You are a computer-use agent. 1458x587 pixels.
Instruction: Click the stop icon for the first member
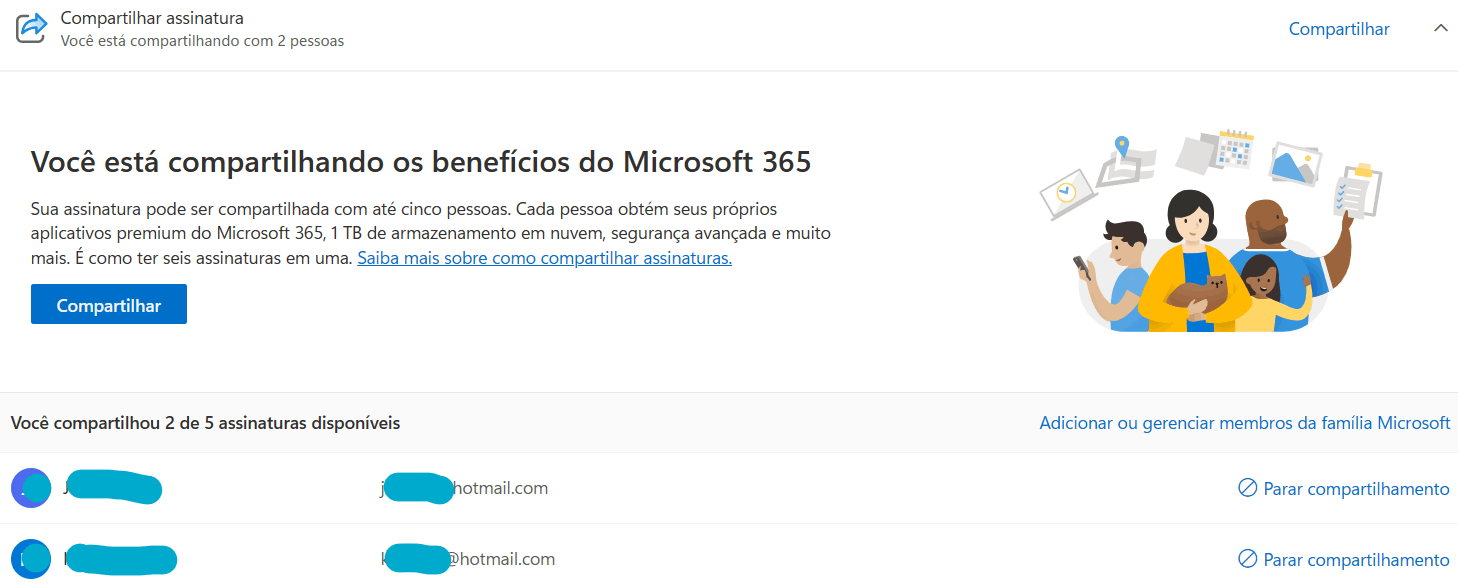click(x=1247, y=488)
